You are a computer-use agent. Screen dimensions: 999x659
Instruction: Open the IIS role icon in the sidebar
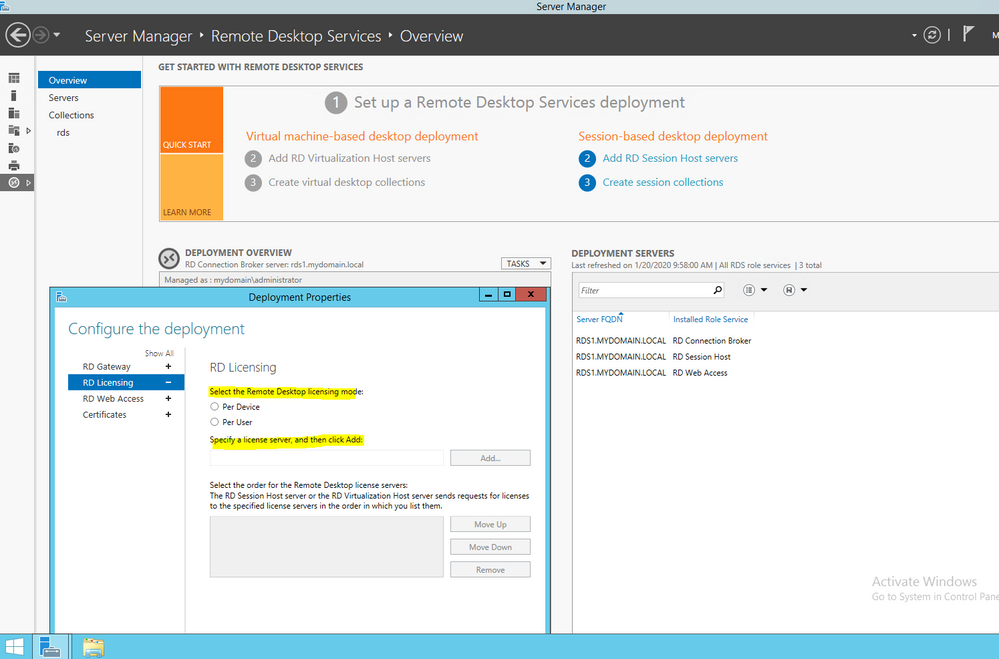click(x=14, y=148)
